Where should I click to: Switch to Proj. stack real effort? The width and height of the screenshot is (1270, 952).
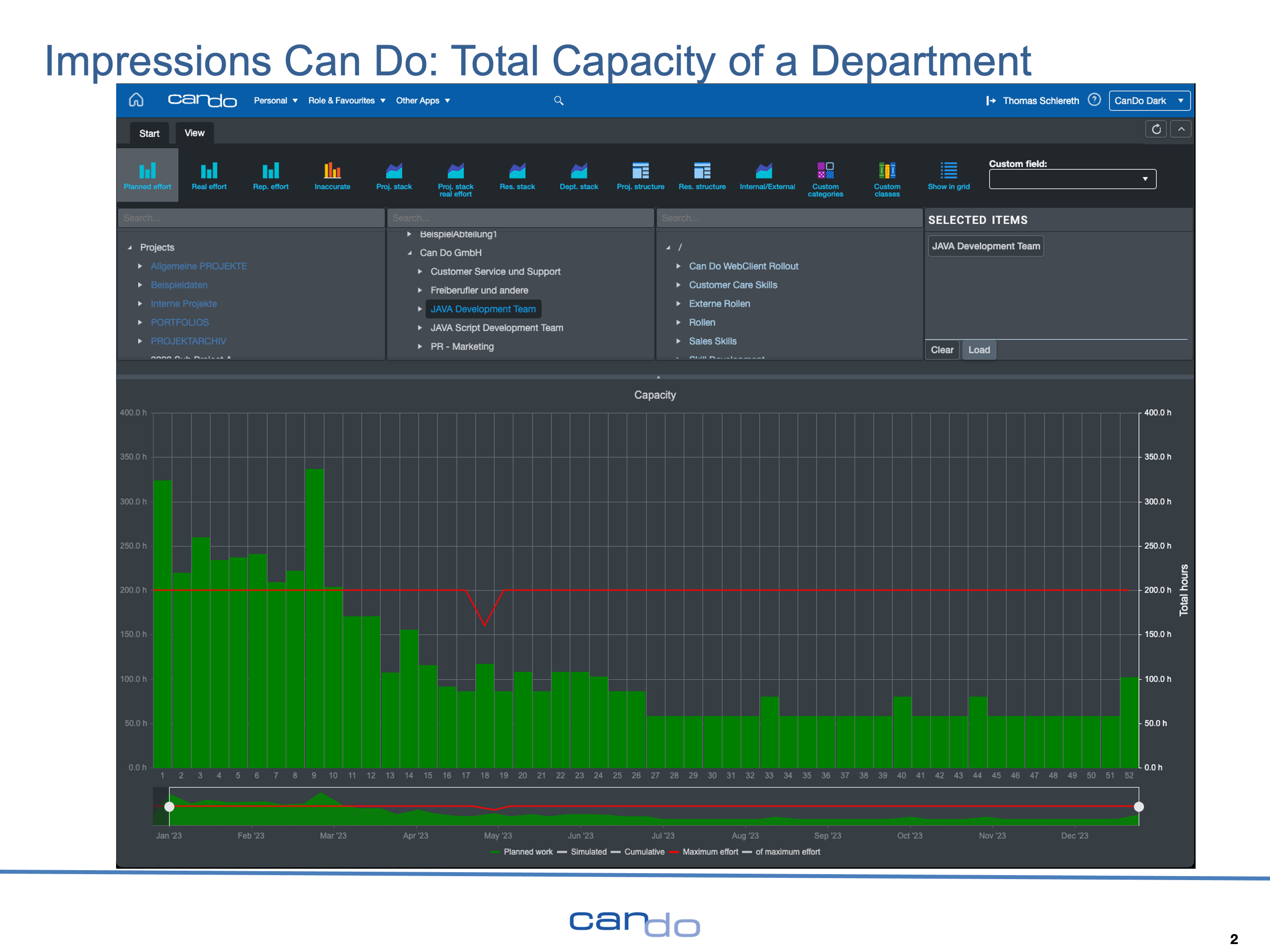(x=456, y=179)
